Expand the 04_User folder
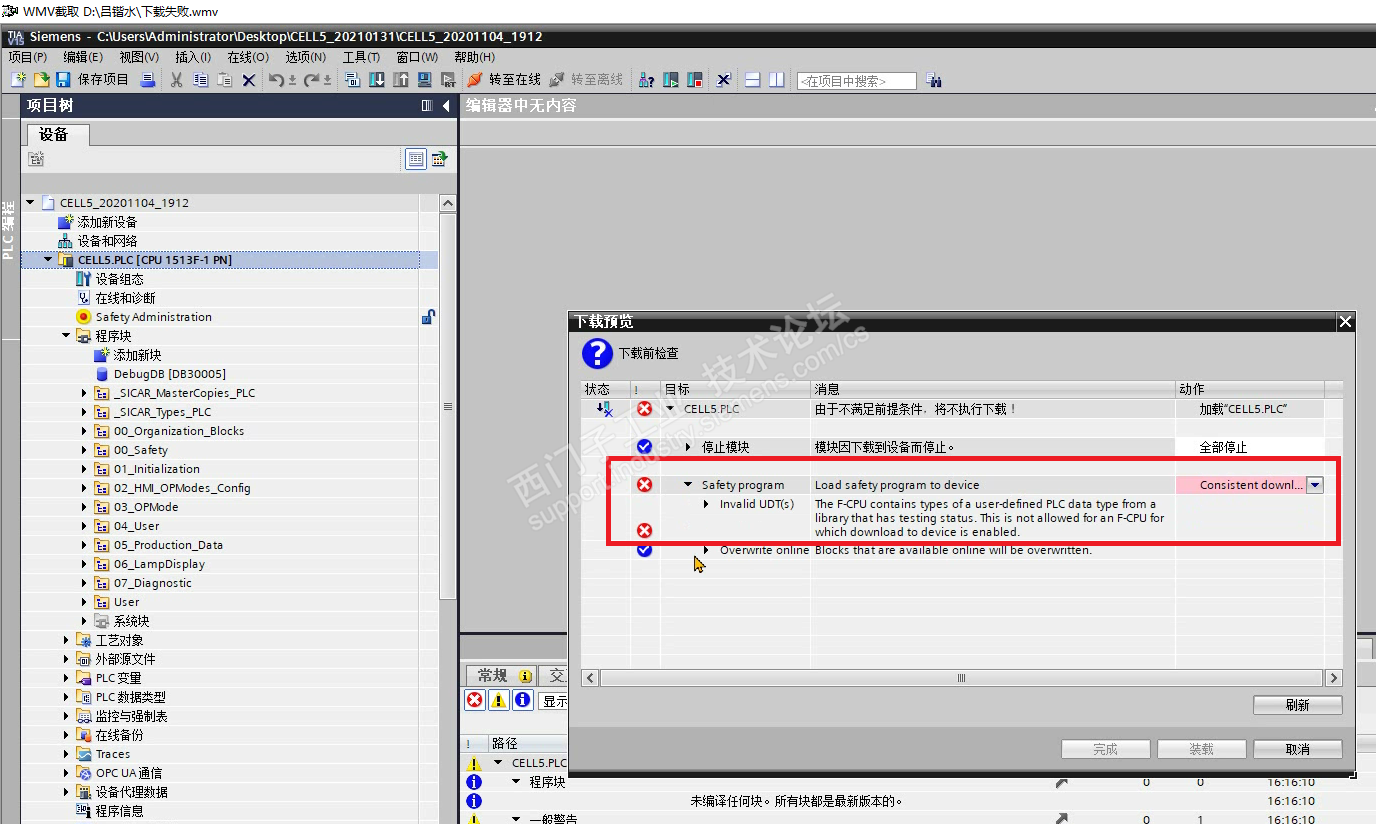1376x824 pixels. tap(85, 526)
